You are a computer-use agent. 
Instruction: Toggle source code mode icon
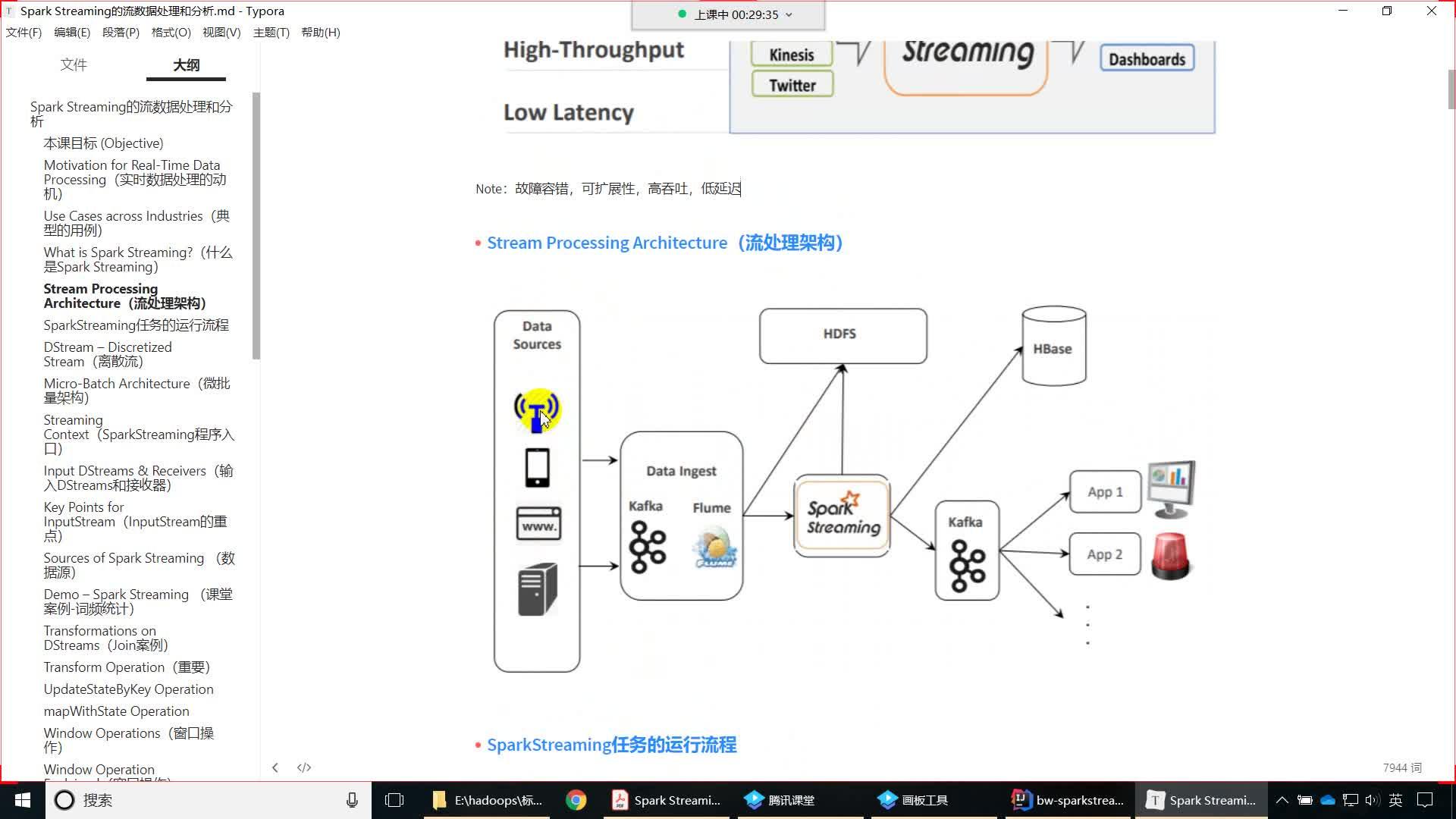tap(304, 767)
